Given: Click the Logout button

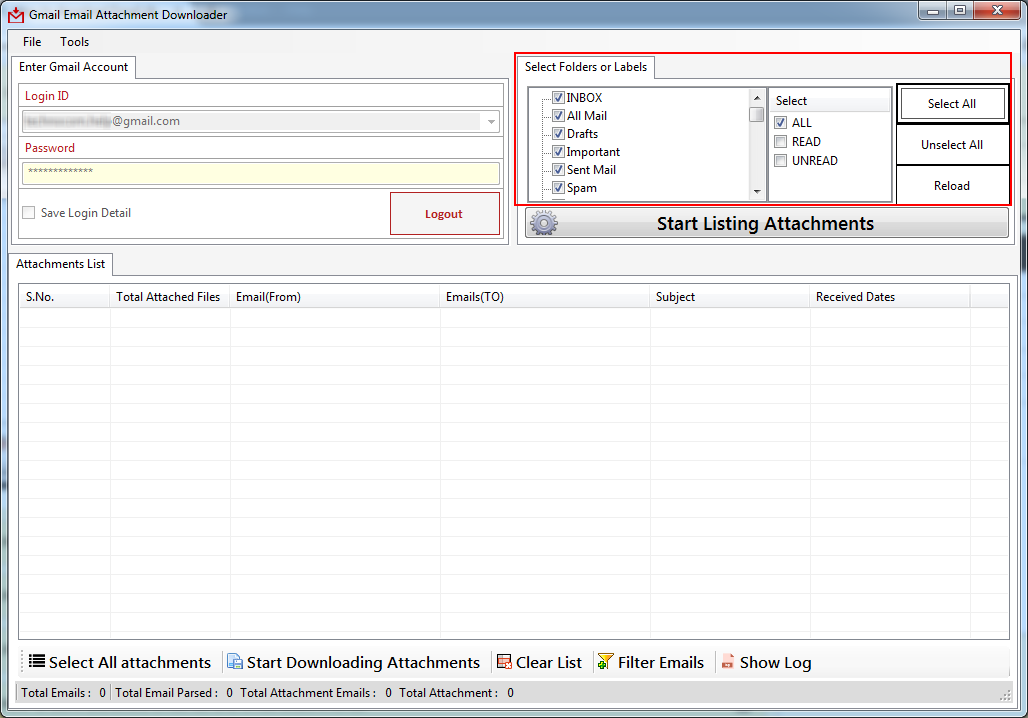Looking at the screenshot, I should pos(445,214).
